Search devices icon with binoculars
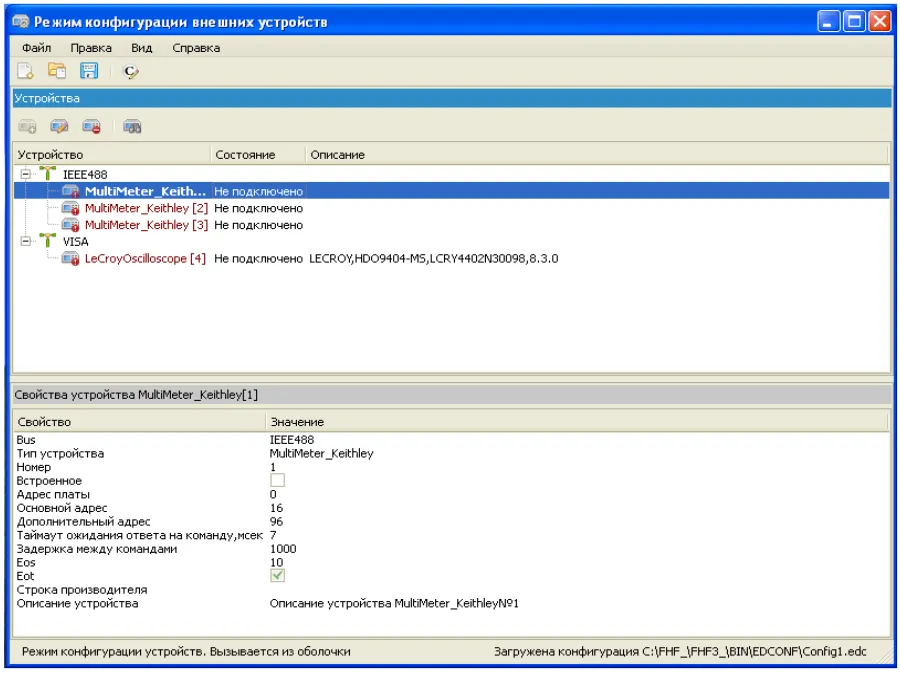This screenshot has width=900, height=673. coord(133,126)
